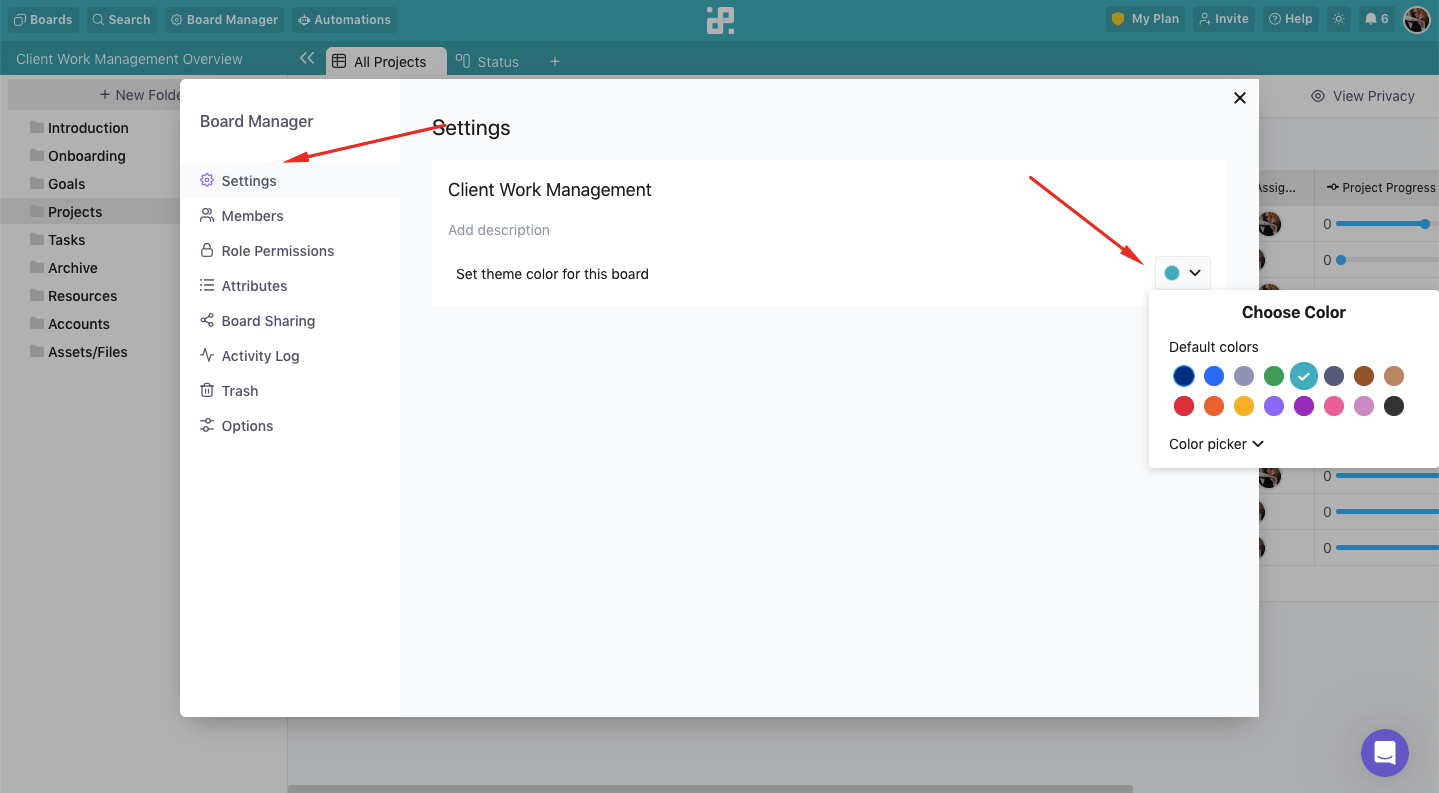Pick the dark navy color swatch
Viewport: 1439px width, 793px height.
1184,376
